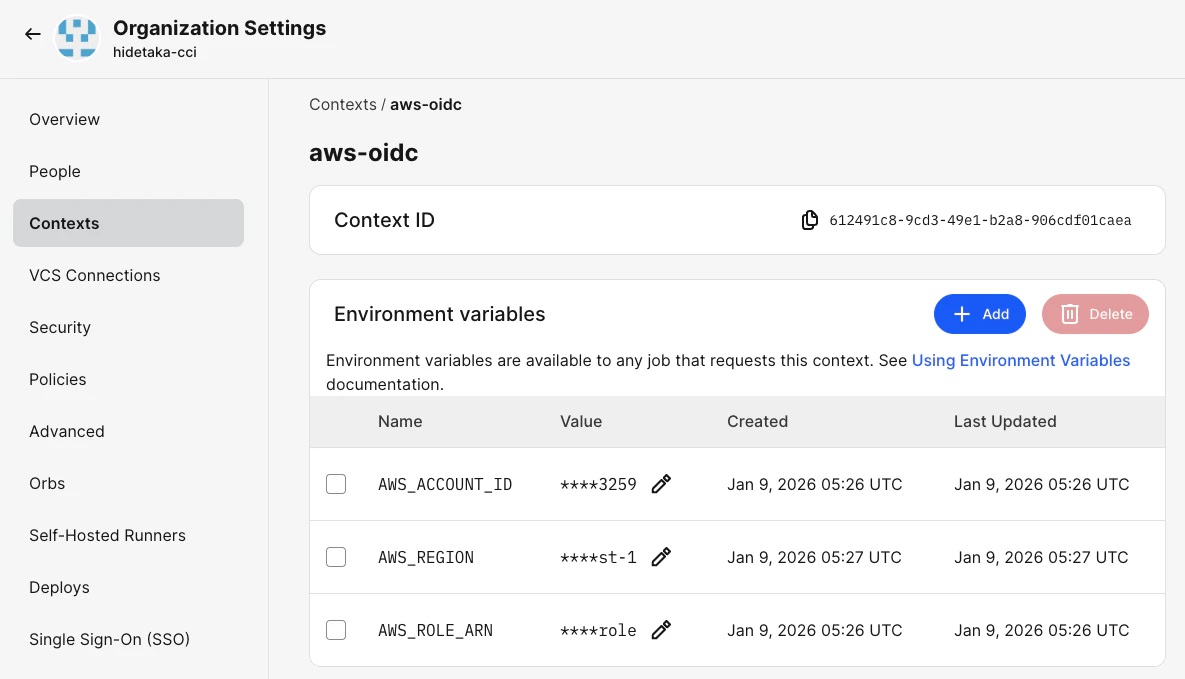Edit the AWS_ACCOUNT_ID value pencil icon
1185x679 pixels.
point(661,484)
